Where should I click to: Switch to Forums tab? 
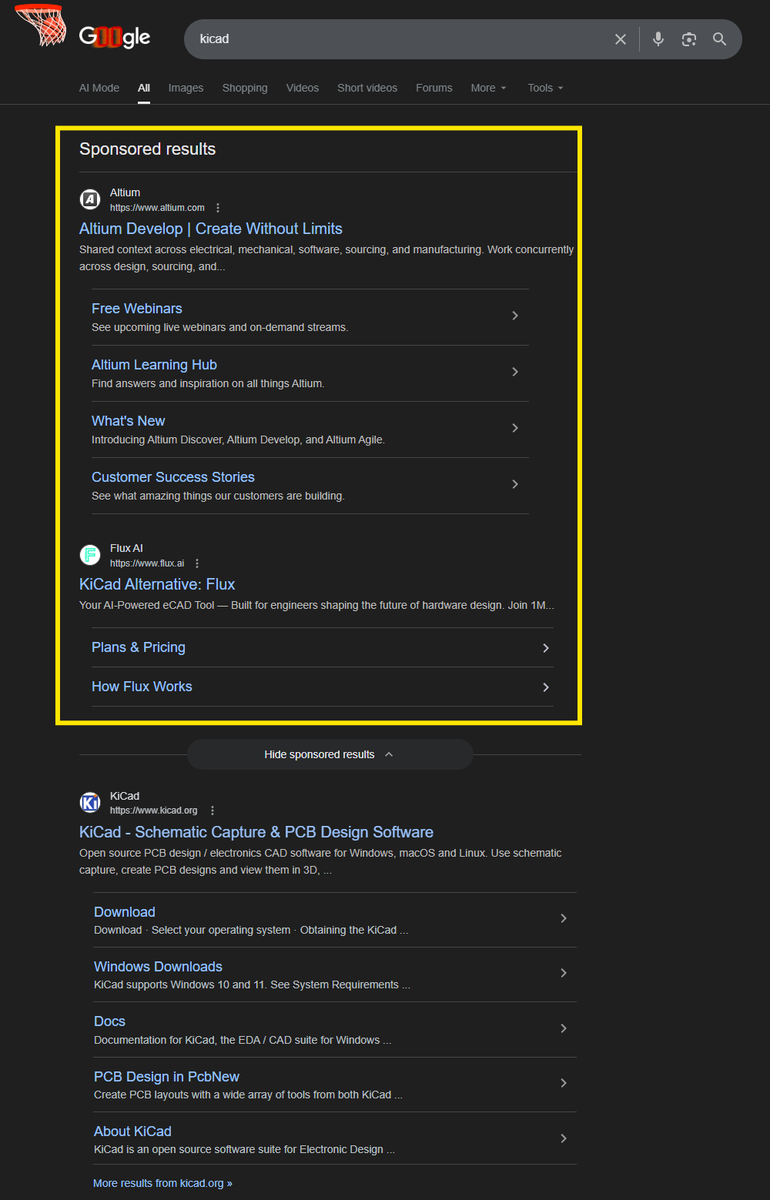(434, 88)
